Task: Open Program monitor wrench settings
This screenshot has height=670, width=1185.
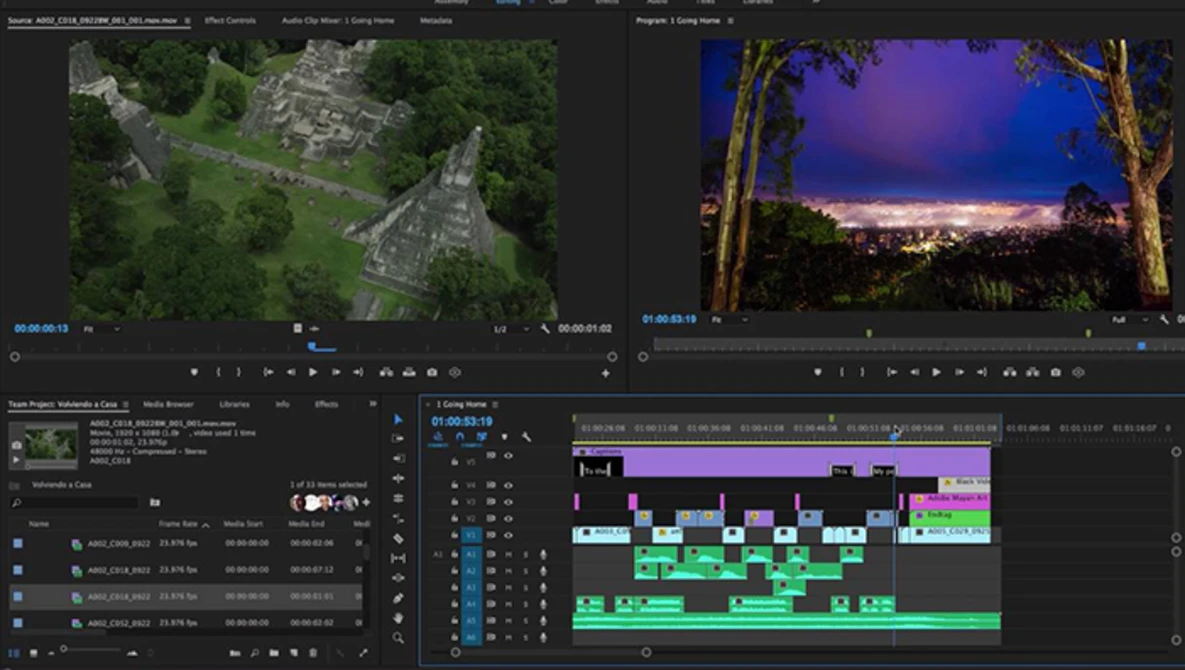Action: coord(1165,320)
